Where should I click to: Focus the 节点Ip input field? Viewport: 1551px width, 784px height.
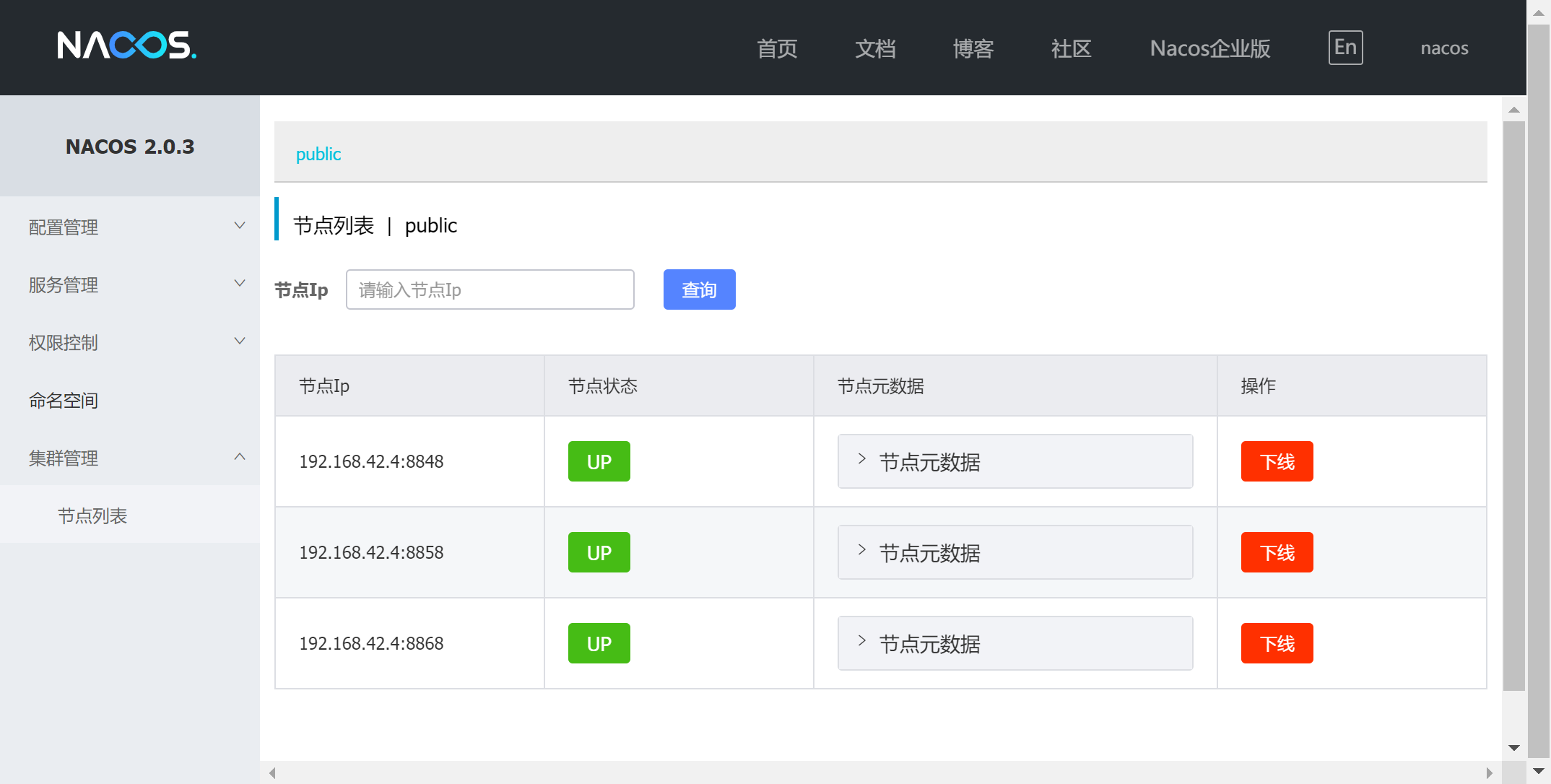click(490, 289)
